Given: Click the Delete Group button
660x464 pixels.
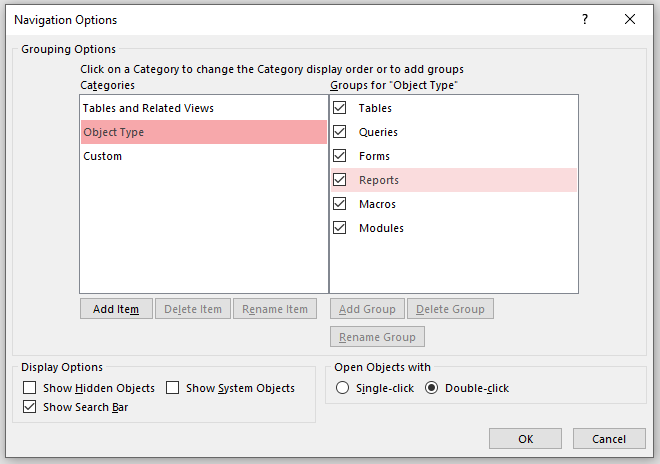Looking at the screenshot, I should pos(450,309).
